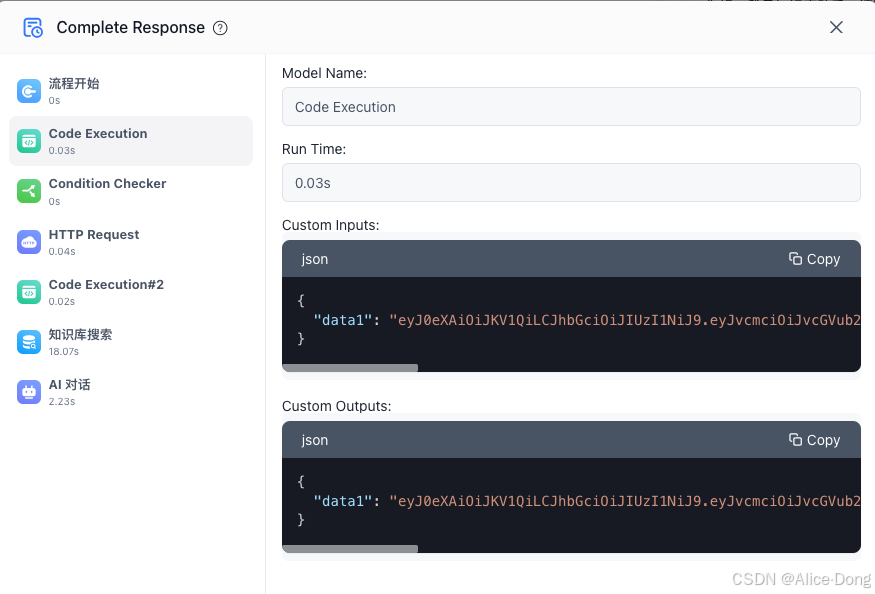
Task: Open the Condition Checker step
Action: (x=131, y=191)
